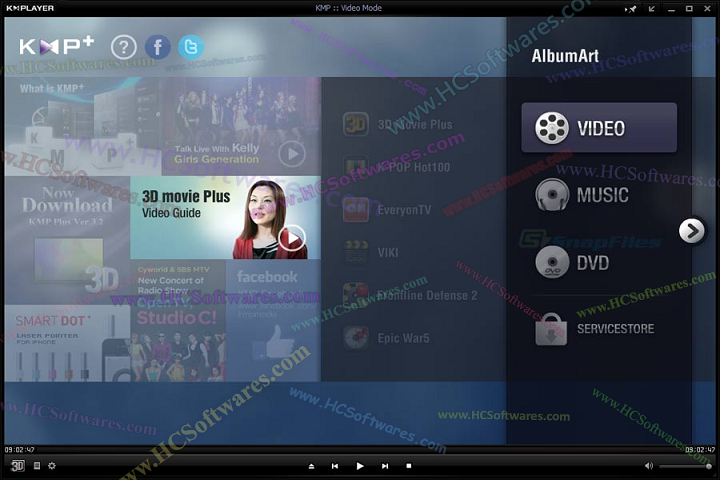Click the eject/open file button
The image size is (720, 480).
point(311,466)
